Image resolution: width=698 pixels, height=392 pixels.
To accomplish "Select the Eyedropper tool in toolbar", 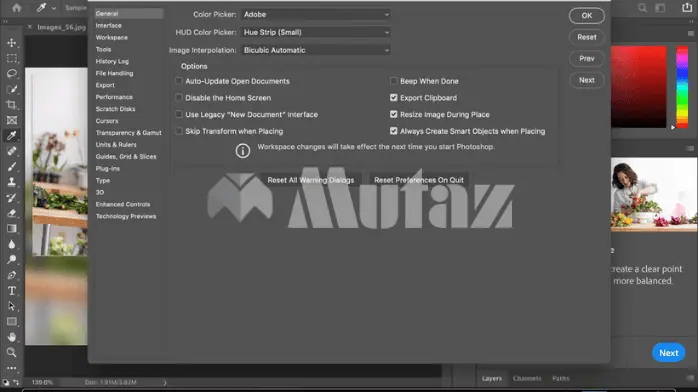I will [12, 135].
